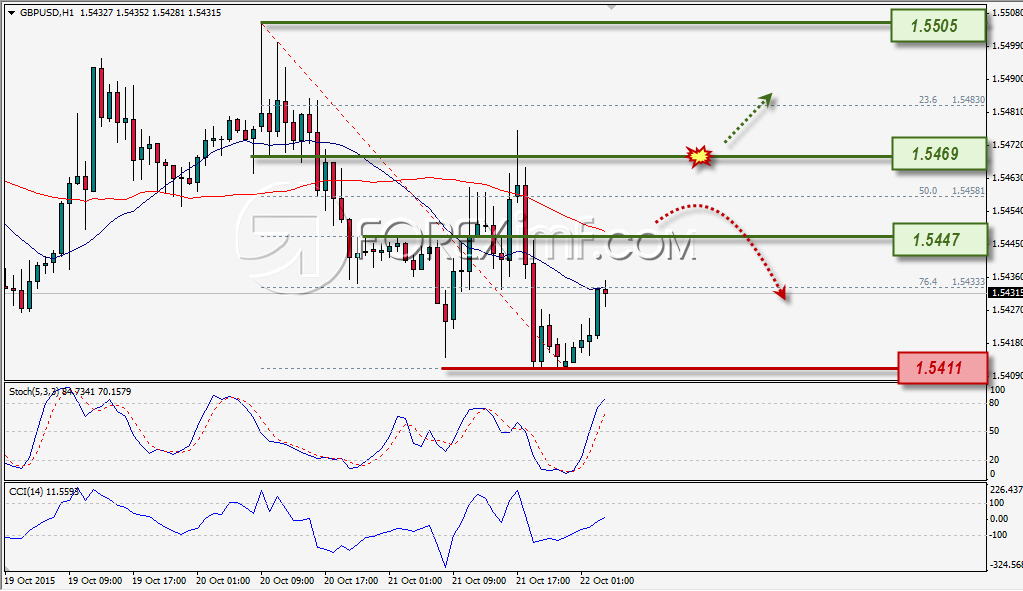This screenshot has height=591, width=1023.
Task: Click the Stochastic scale level 80
Action: [994, 403]
